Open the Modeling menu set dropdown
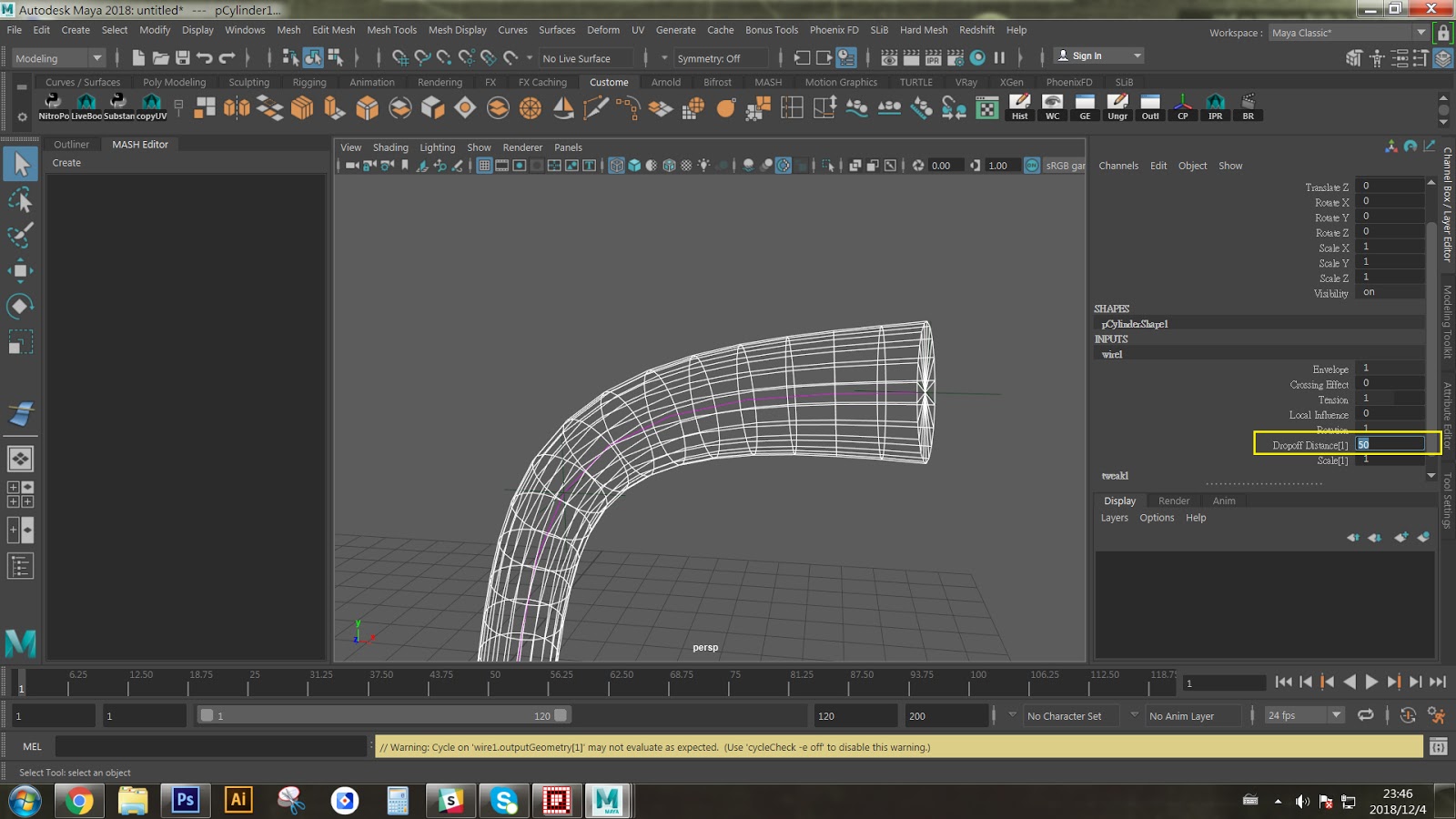Screen dimensions: 1456x819 pos(97,57)
